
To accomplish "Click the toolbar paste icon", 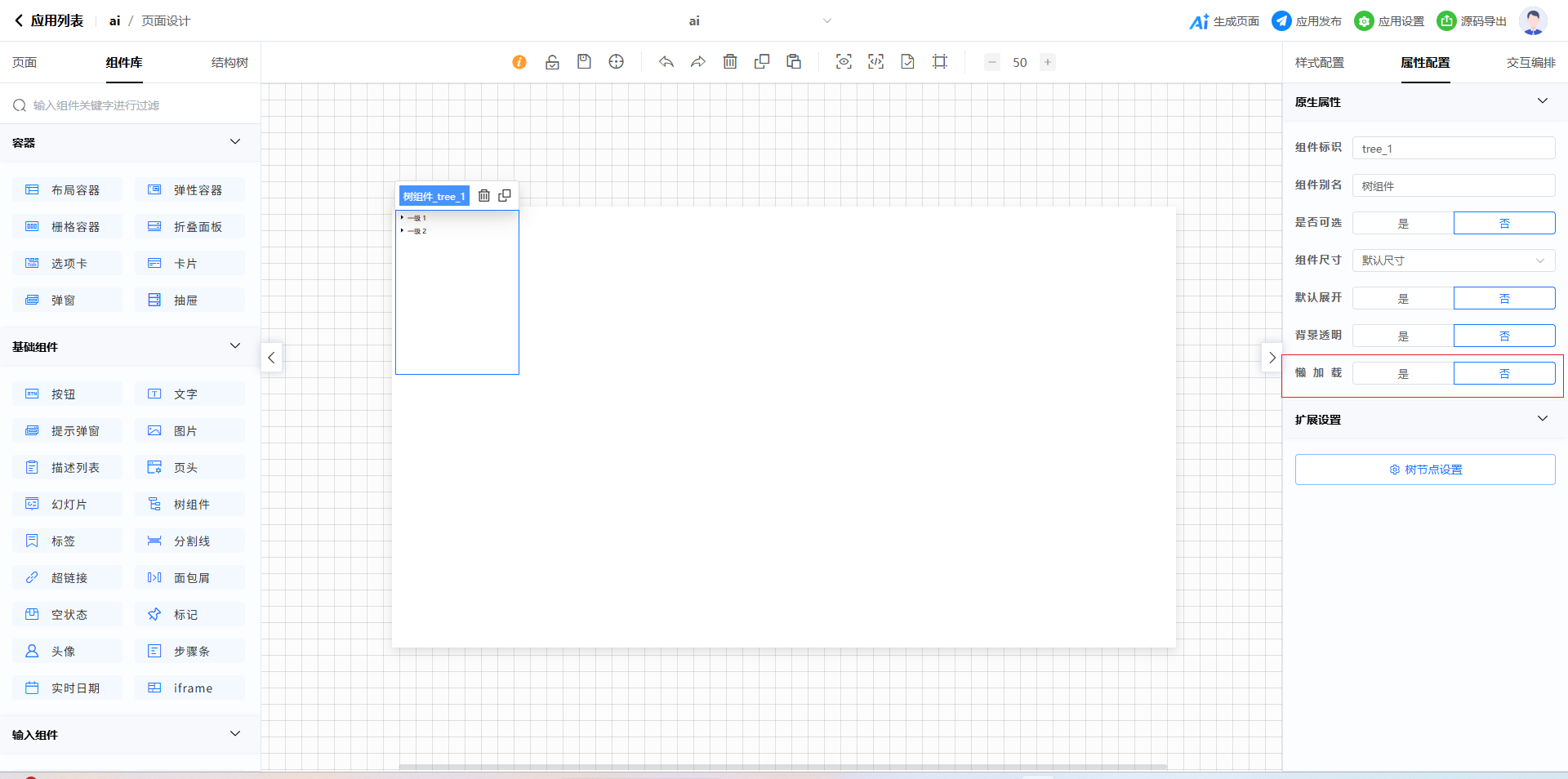I will click(x=794, y=62).
